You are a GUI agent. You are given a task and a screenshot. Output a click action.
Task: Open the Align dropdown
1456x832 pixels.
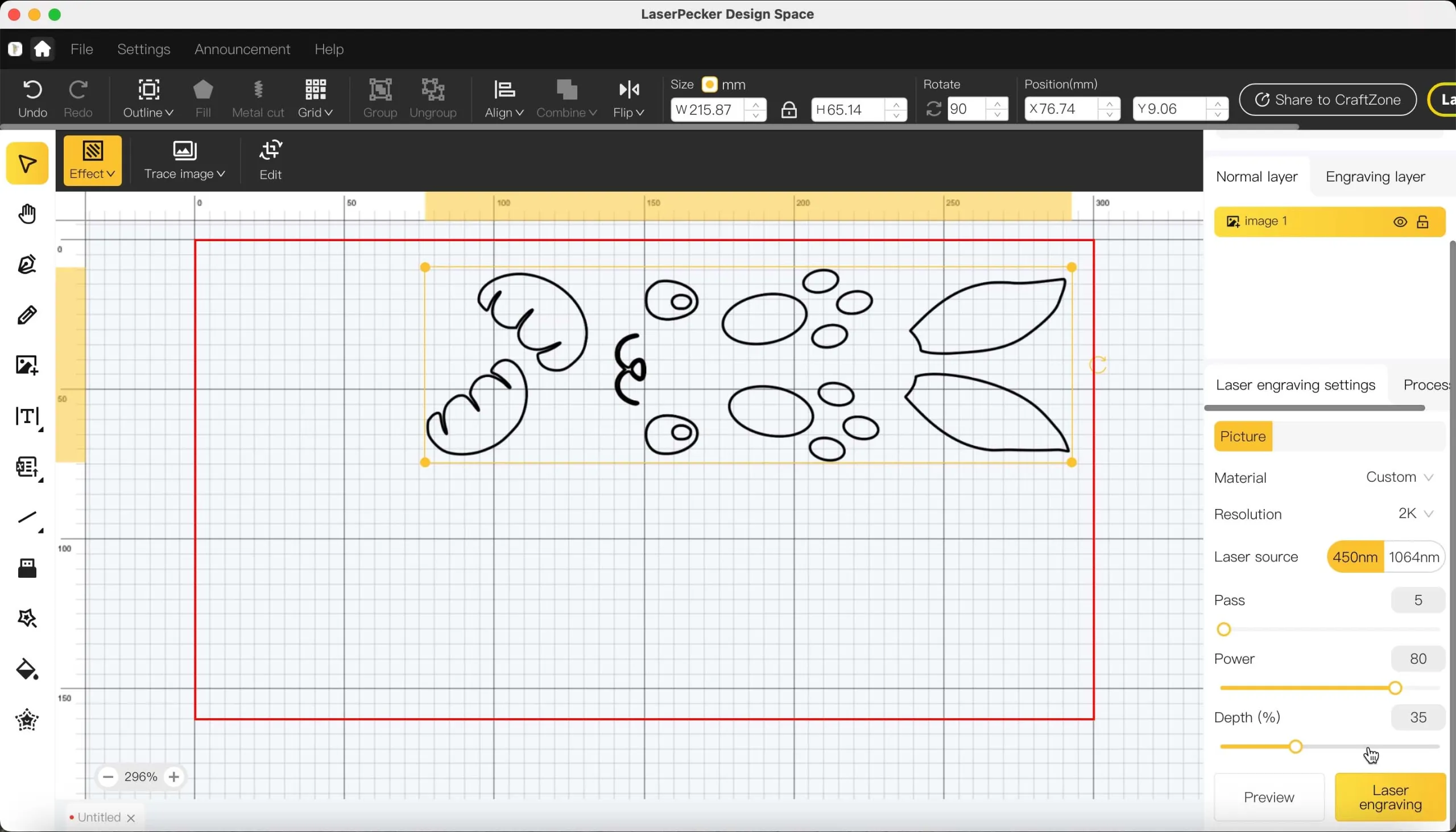[504, 98]
